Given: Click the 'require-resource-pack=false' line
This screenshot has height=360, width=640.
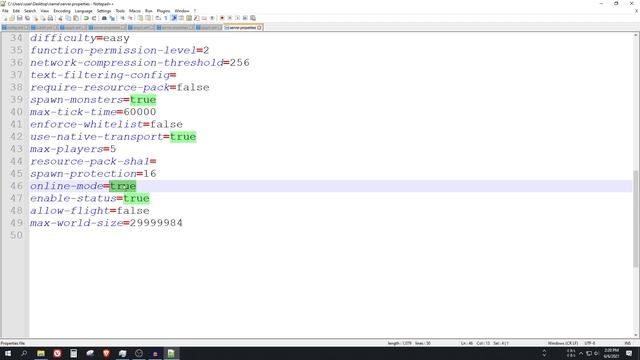Looking at the screenshot, I should [120, 87].
